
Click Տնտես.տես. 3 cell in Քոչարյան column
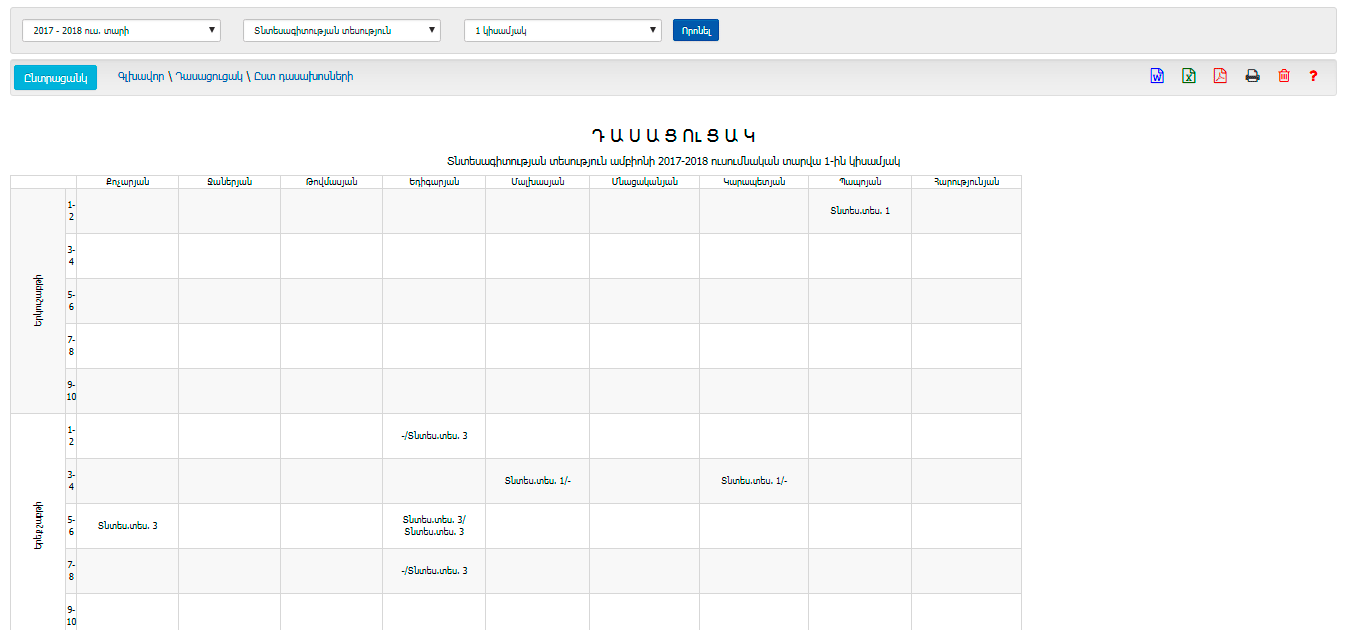click(x=127, y=526)
